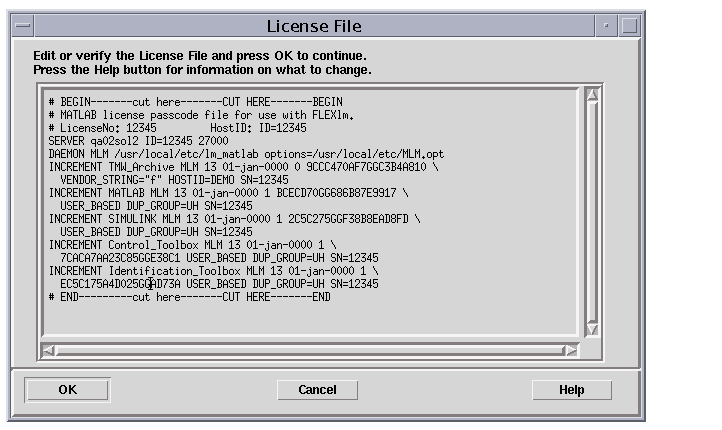Viewport: 722px width, 430px height.
Task: Click the INCREMENT Identification_Toolbox line
Action: pyautogui.click(x=214, y=271)
